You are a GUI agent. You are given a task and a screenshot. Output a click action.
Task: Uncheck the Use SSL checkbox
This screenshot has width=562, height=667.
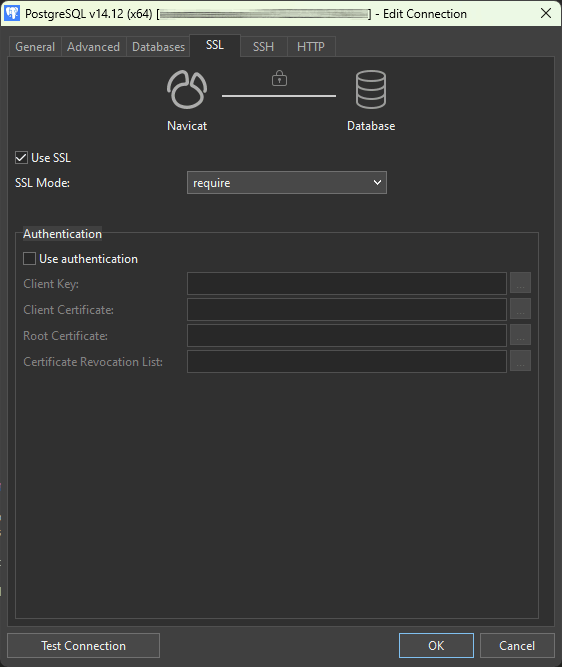21,158
